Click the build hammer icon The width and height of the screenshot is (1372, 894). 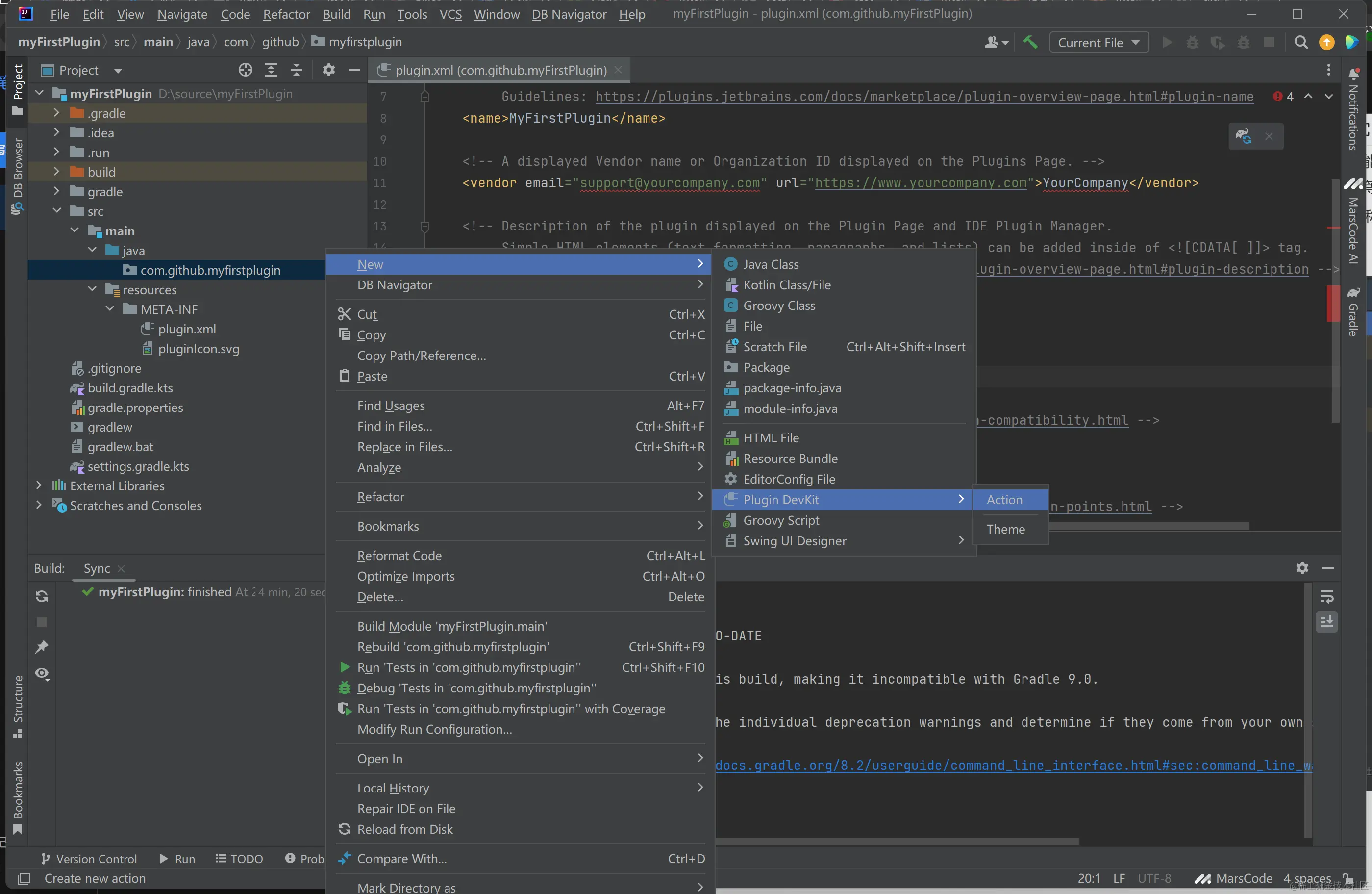[1030, 42]
